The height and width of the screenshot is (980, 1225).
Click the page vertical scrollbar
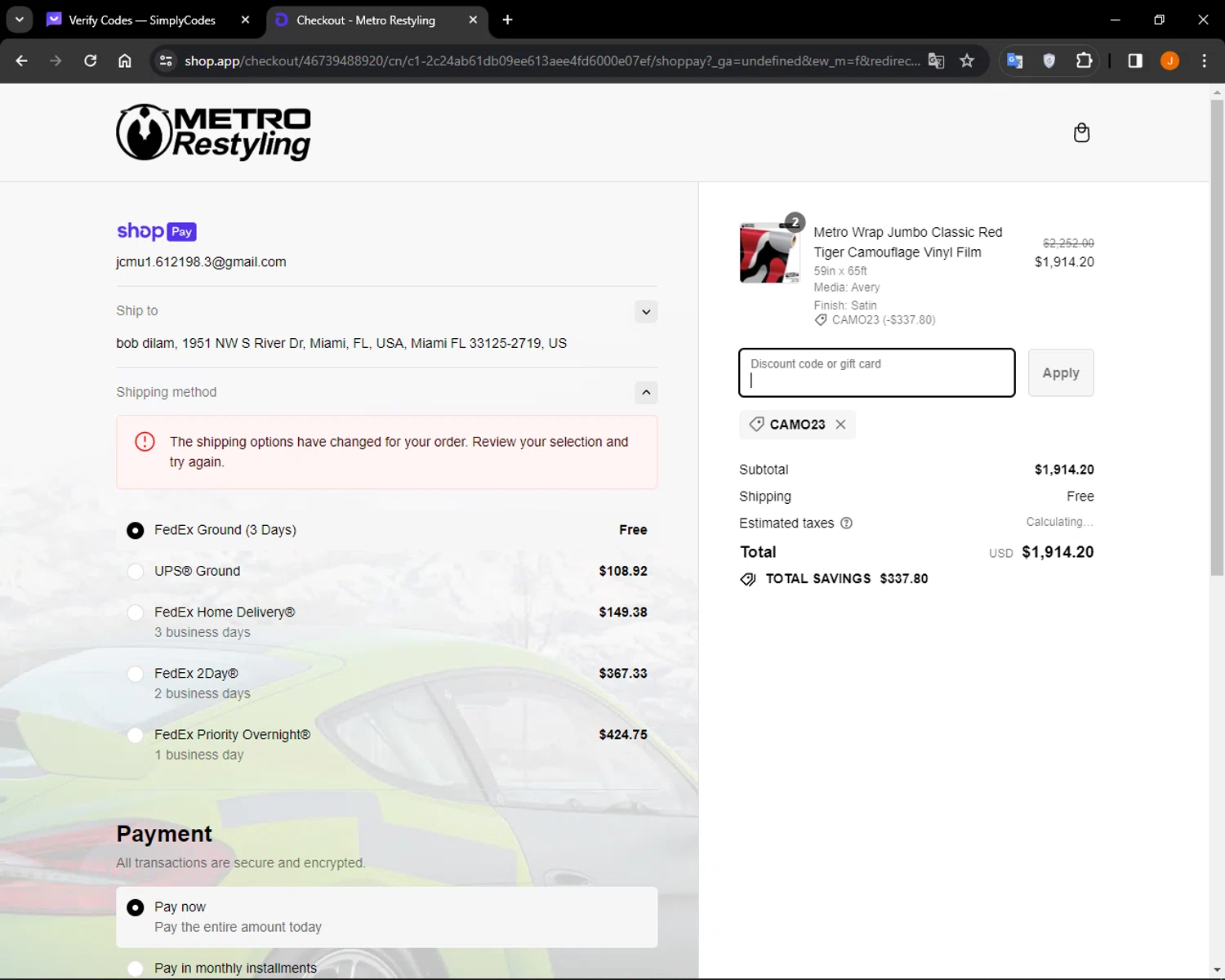1217,338
